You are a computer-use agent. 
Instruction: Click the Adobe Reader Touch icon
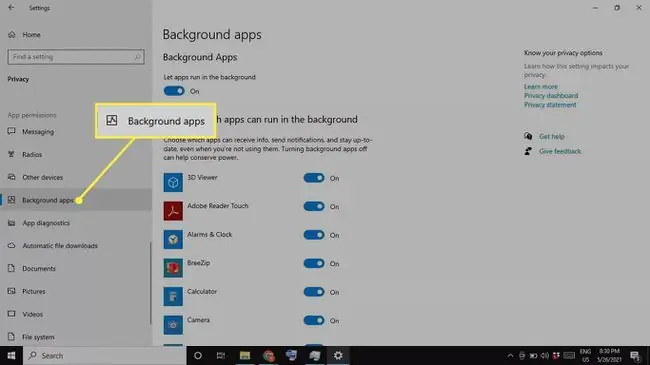coord(173,211)
